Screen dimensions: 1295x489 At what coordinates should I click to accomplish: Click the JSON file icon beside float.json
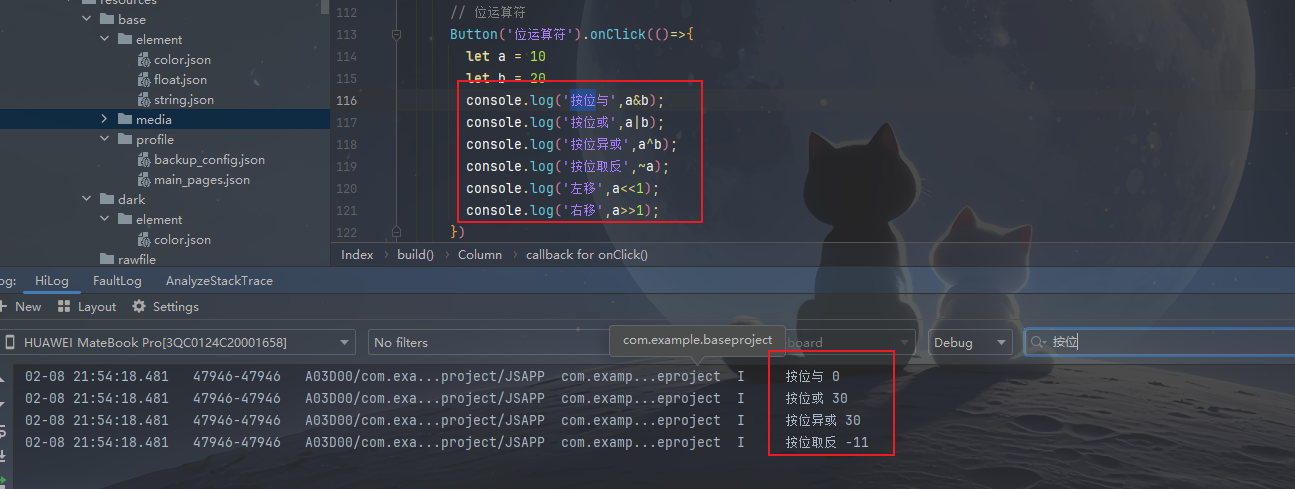(x=144, y=80)
